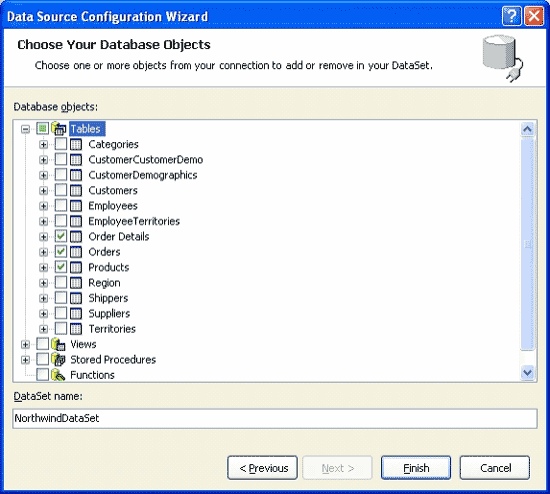Expand the Employees table columns
The image size is (550, 494).
point(43,206)
